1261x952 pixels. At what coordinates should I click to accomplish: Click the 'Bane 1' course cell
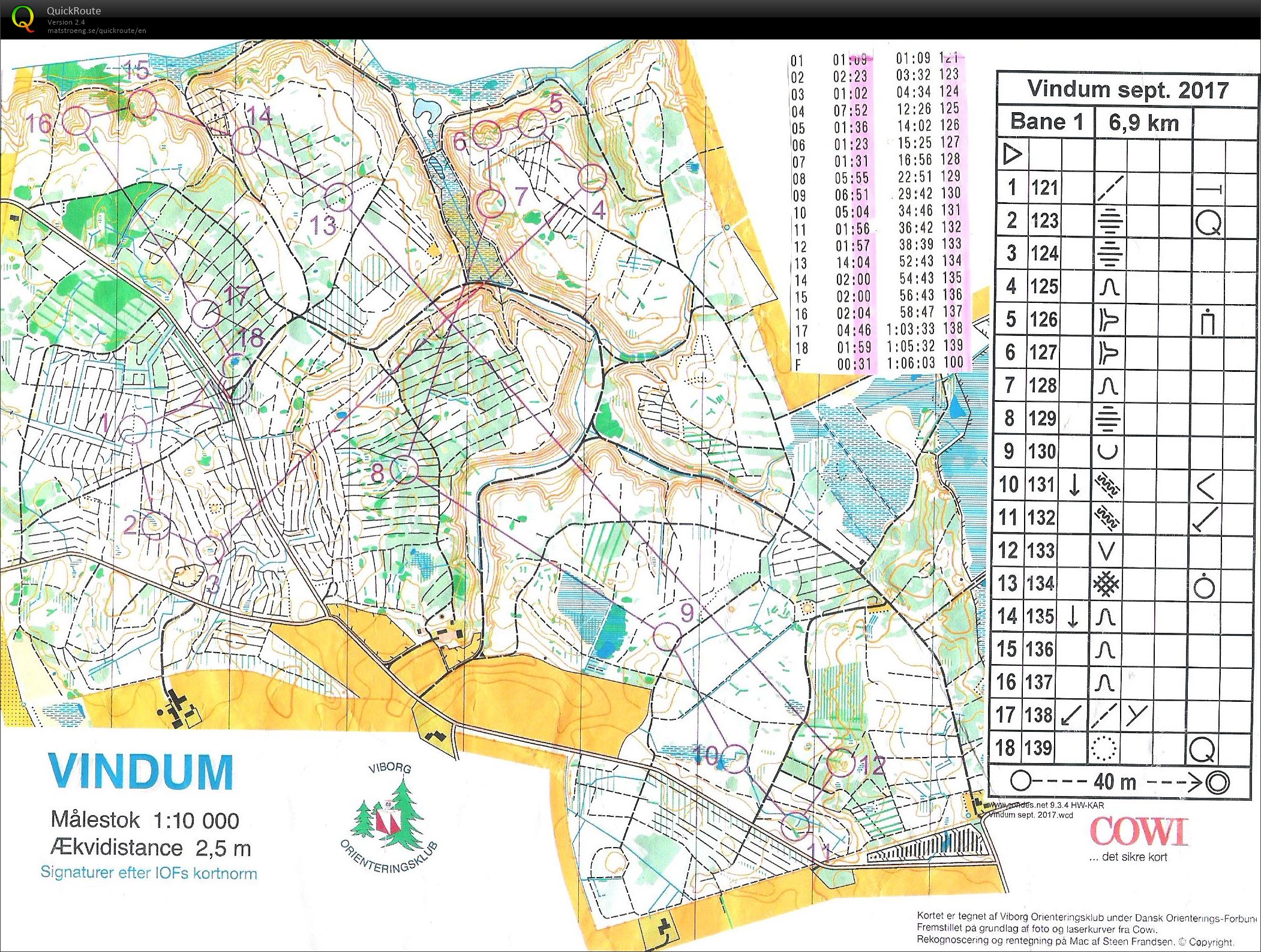(x=1047, y=122)
